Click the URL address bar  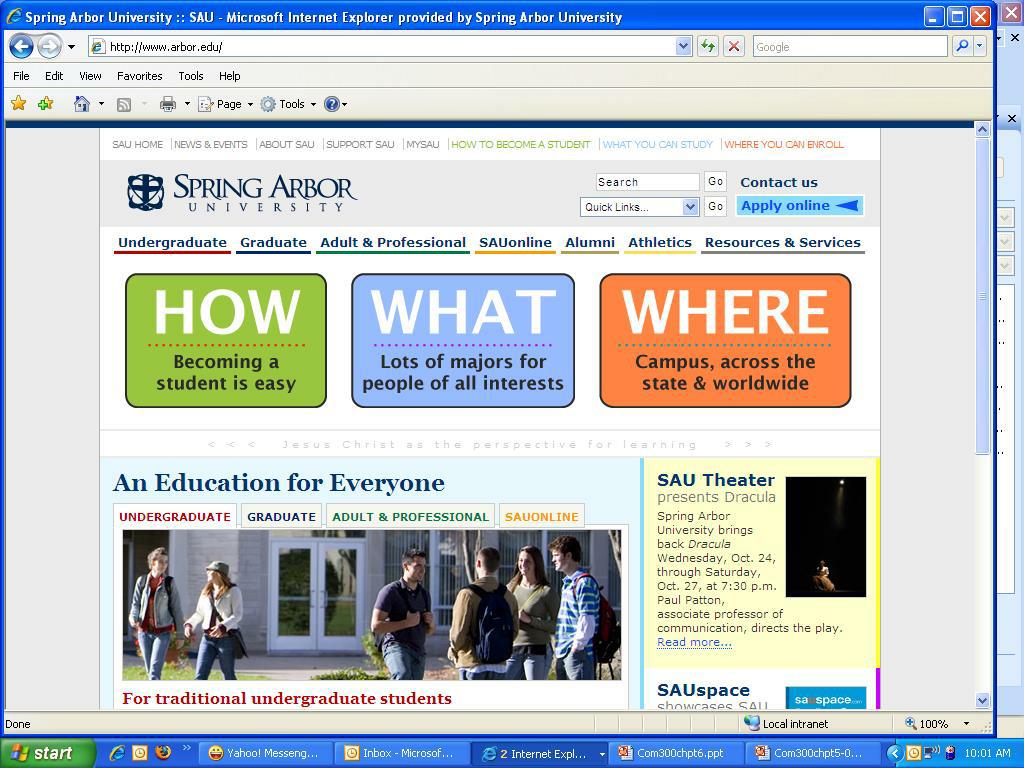tap(390, 46)
